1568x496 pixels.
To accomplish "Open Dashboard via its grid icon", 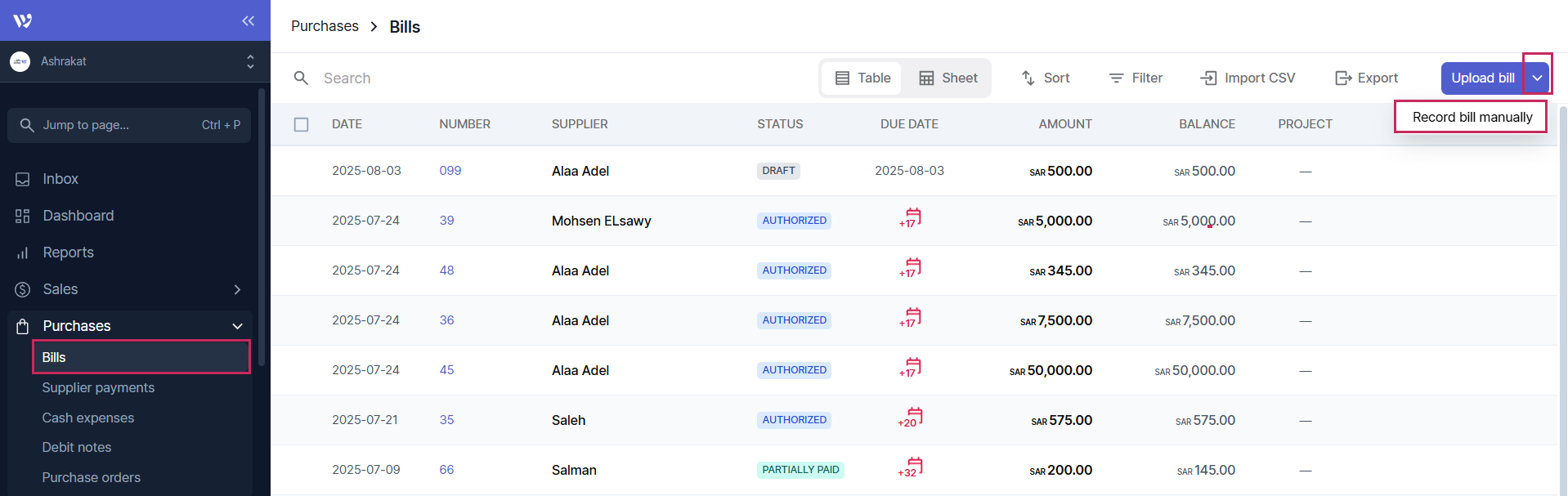I will 23,216.
